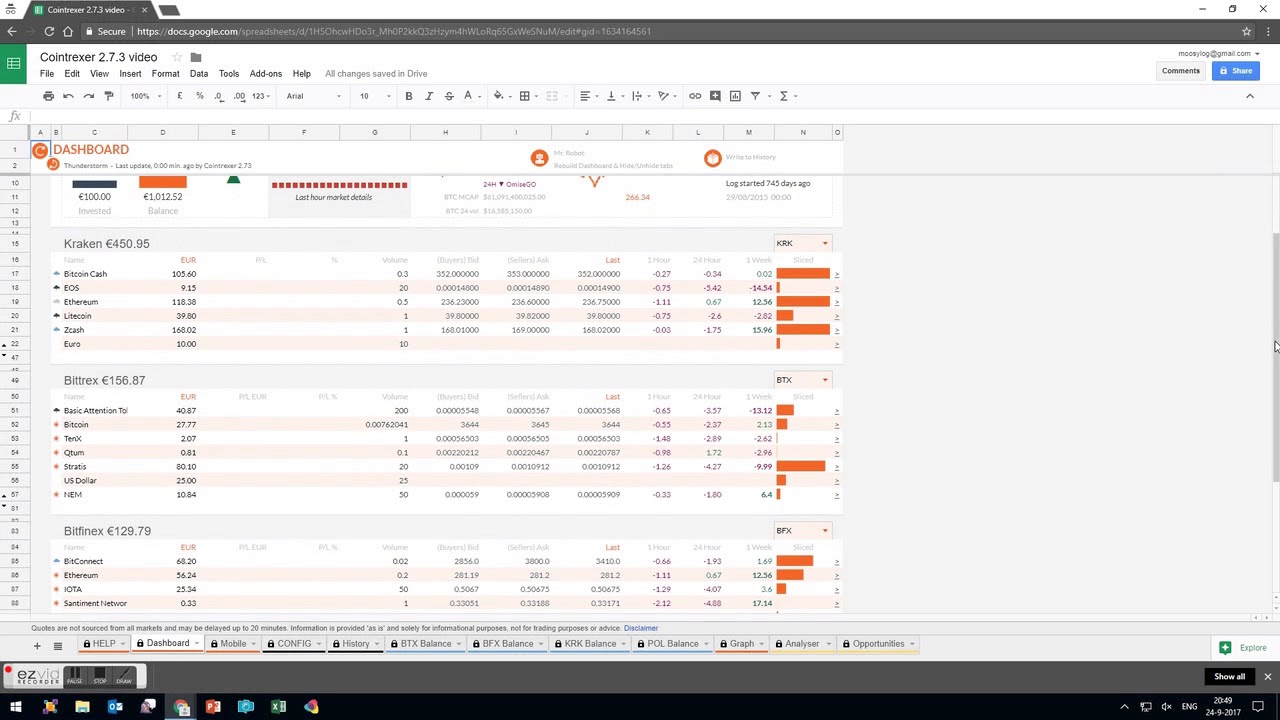Collapse the toolbar with chevron arrow
Image resolution: width=1280 pixels, height=720 pixels.
pos(1249,96)
